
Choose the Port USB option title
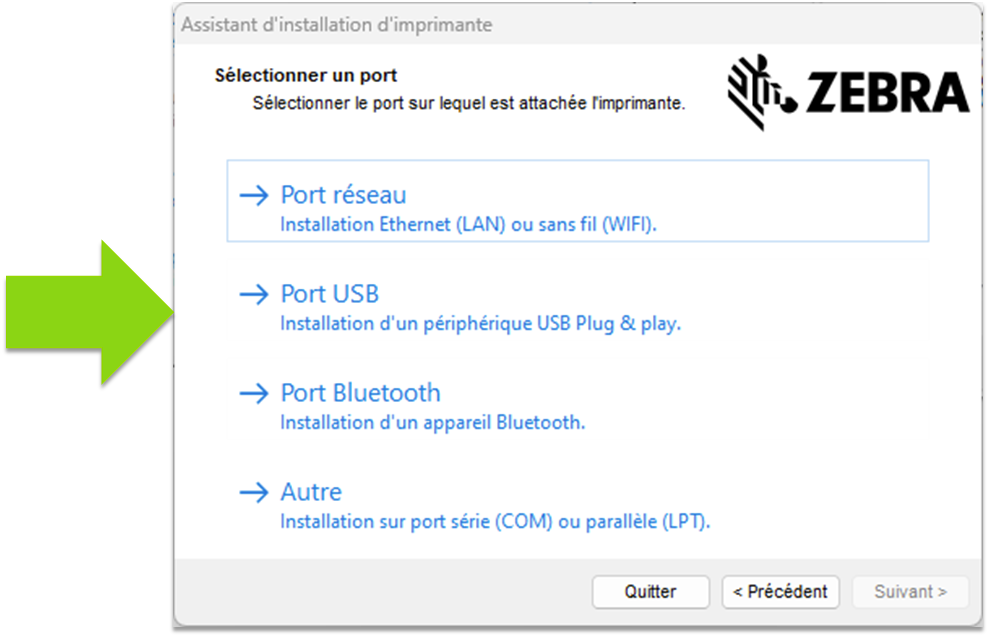330,294
